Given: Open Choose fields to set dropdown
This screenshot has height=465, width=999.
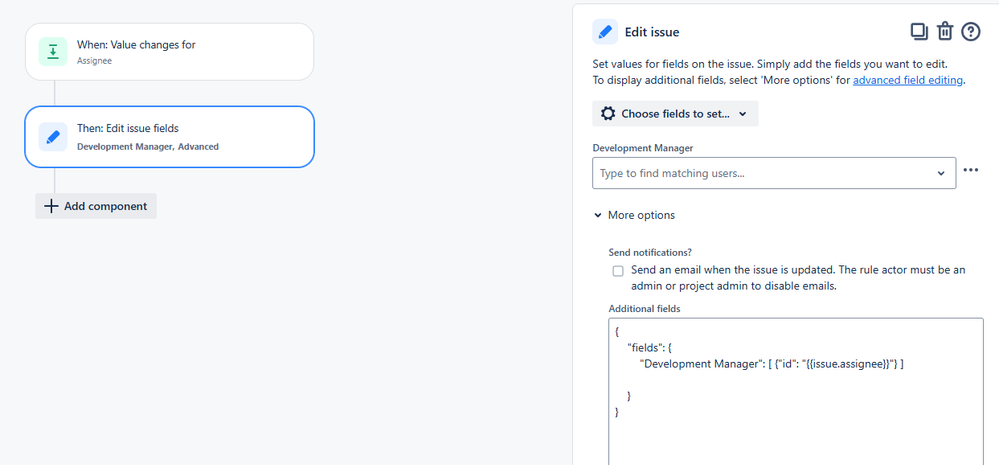Looking at the screenshot, I should pyautogui.click(x=675, y=113).
